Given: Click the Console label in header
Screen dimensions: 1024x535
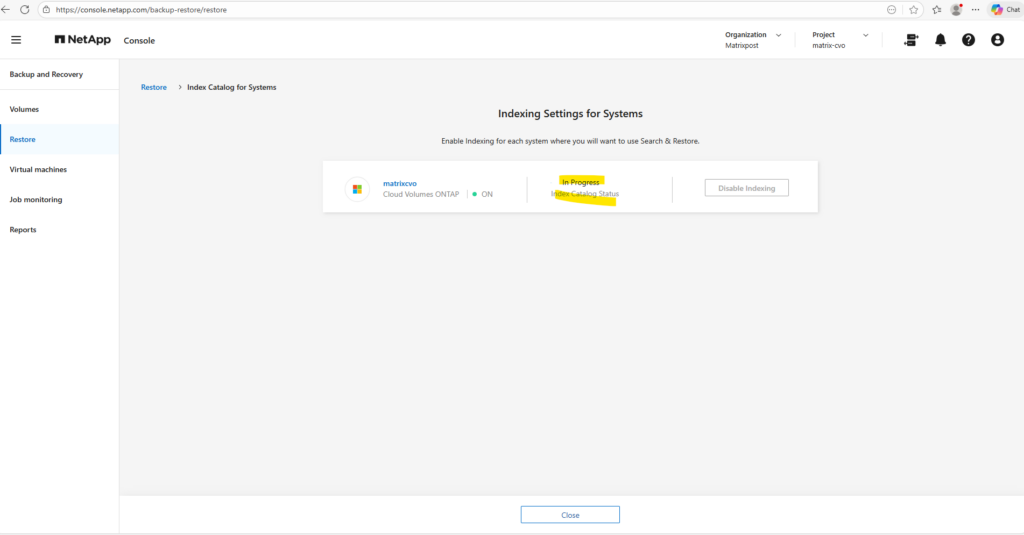Looking at the screenshot, I should tap(139, 41).
